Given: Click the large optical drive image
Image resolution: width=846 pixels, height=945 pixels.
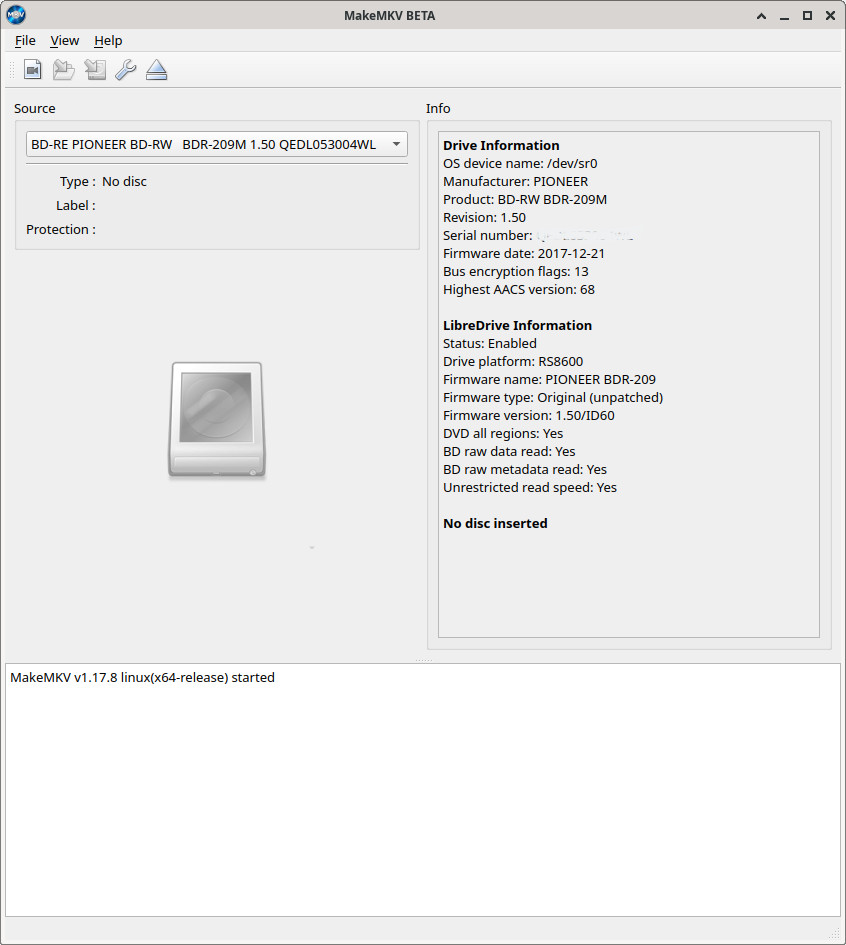Looking at the screenshot, I should 217,421.
